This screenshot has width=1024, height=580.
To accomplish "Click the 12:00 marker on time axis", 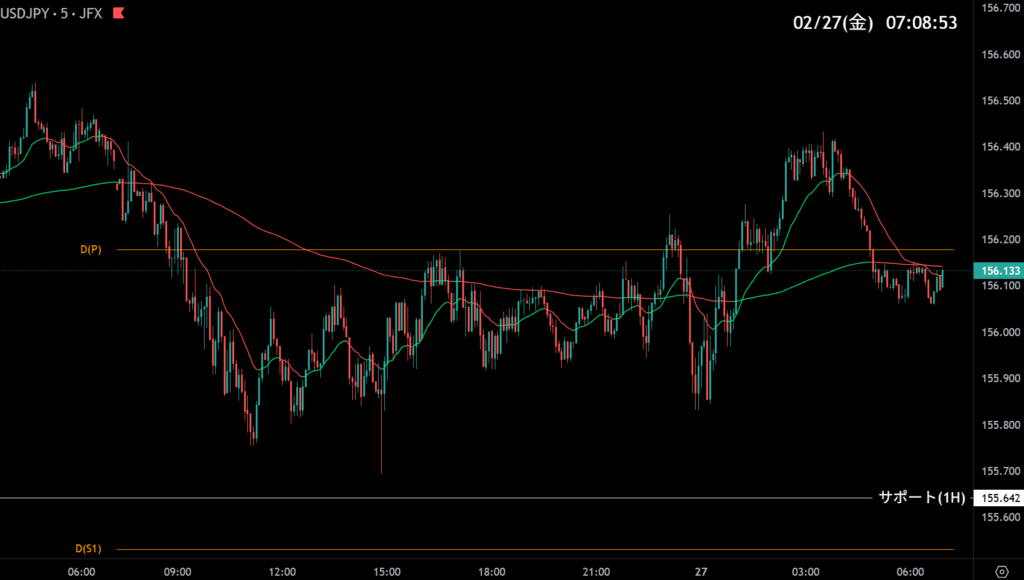I will [x=282, y=572].
